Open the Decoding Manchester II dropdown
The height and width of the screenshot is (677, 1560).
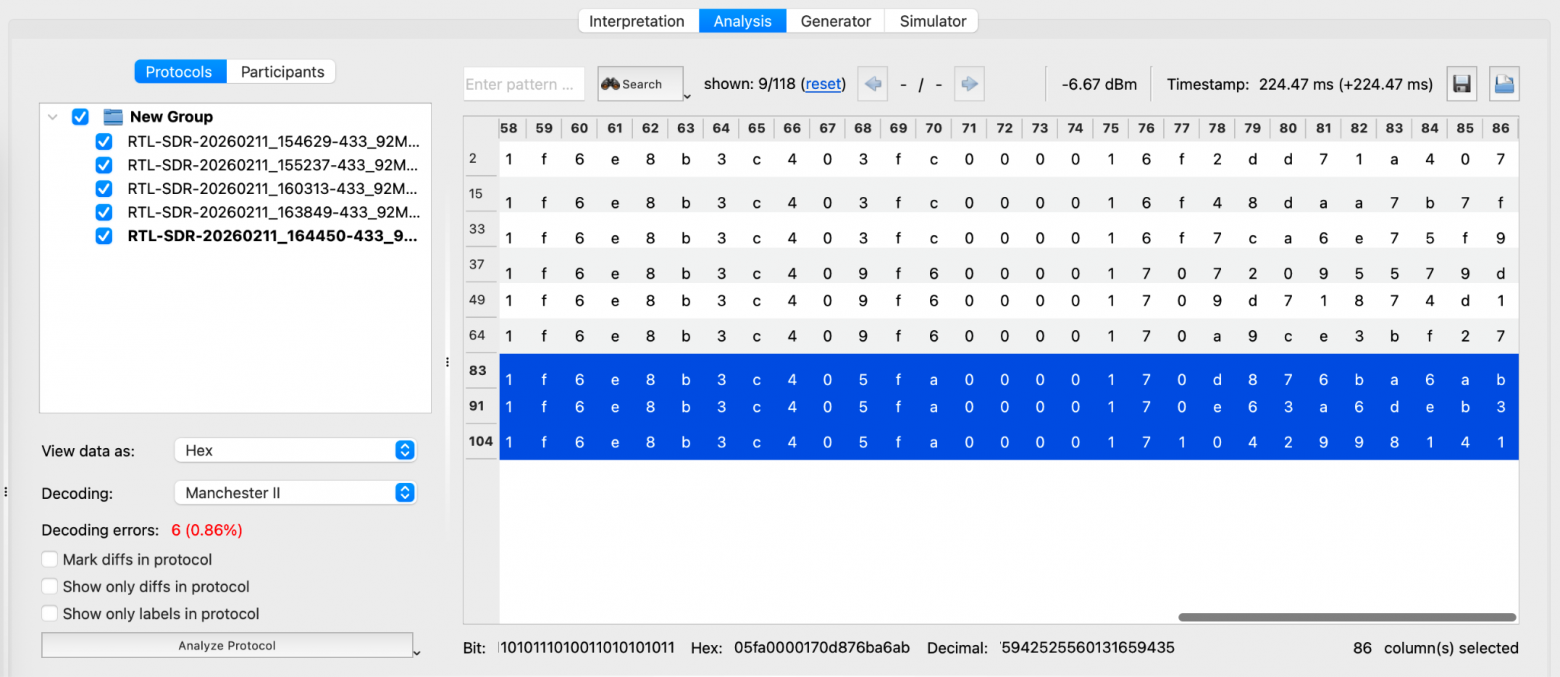295,493
